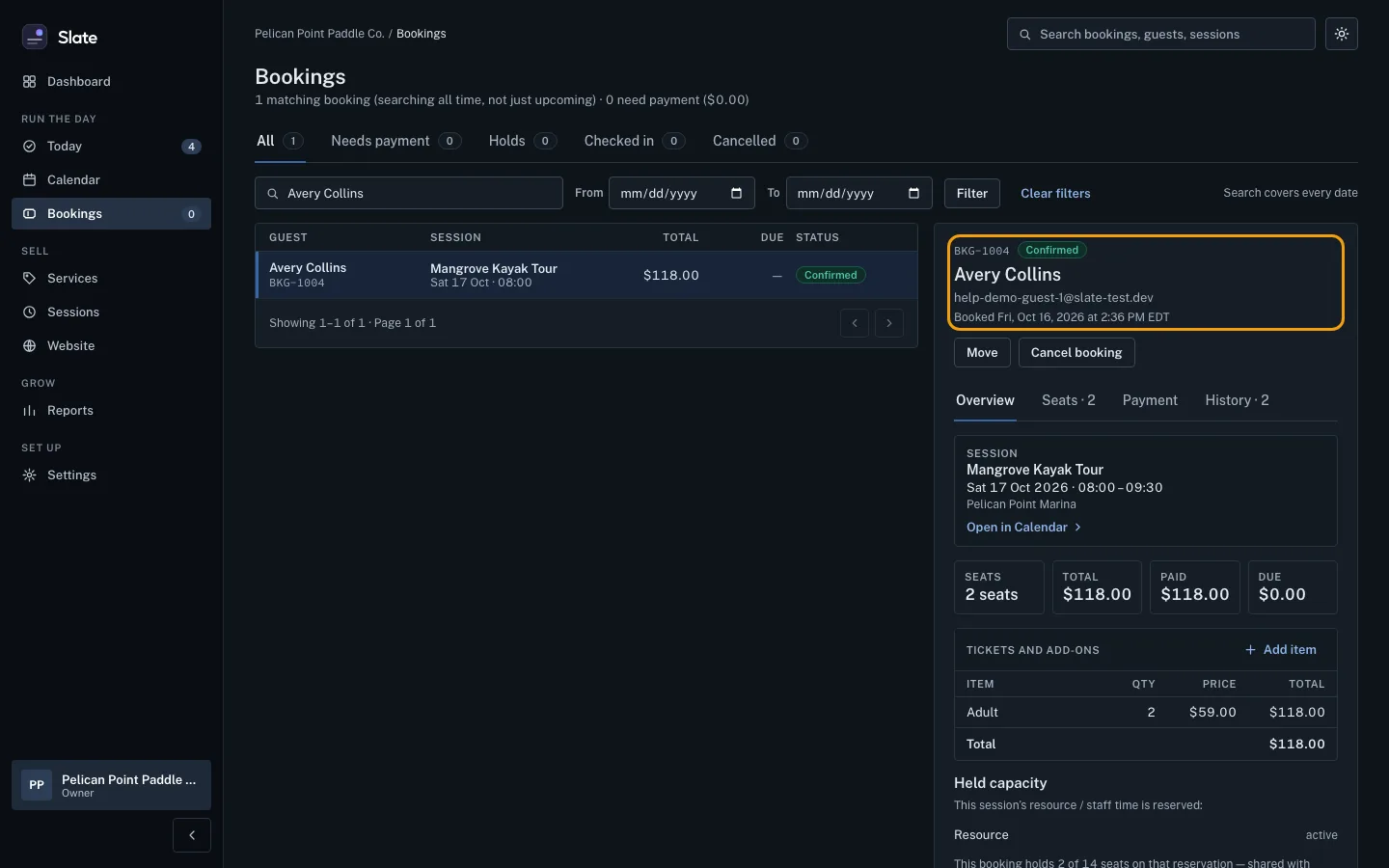
Task: Switch to the Checked in tab
Action: pyautogui.click(x=635, y=141)
